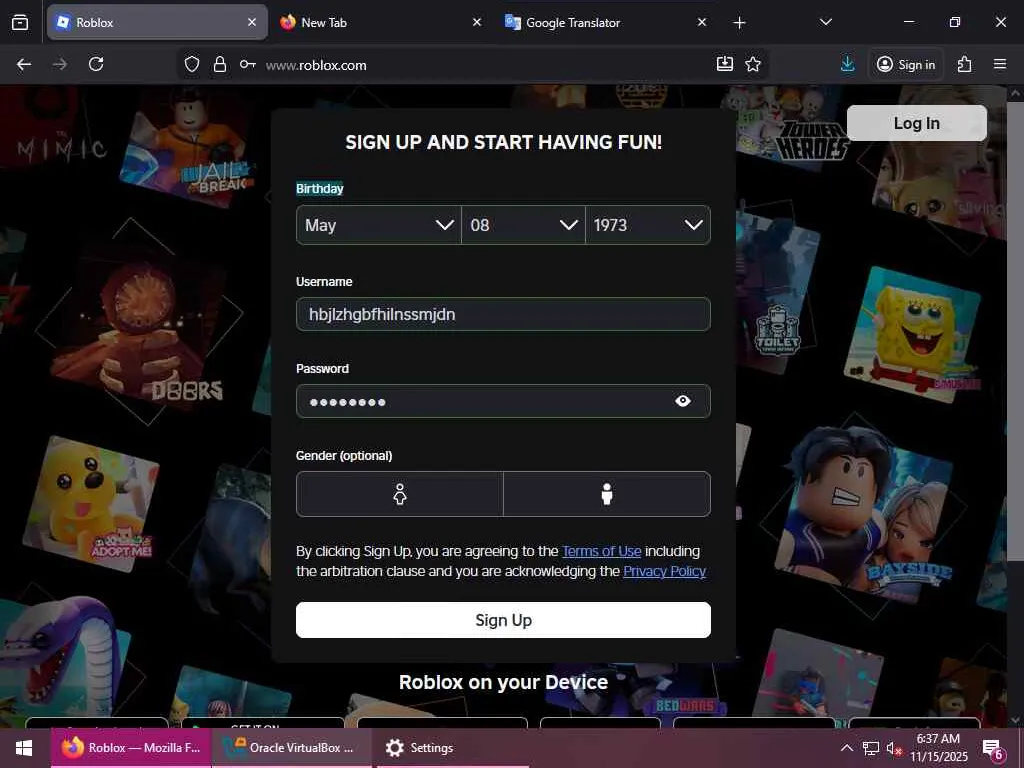1024x768 pixels.
Task: Click the address bar URL www.roblox.com
Action: tap(316, 65)
